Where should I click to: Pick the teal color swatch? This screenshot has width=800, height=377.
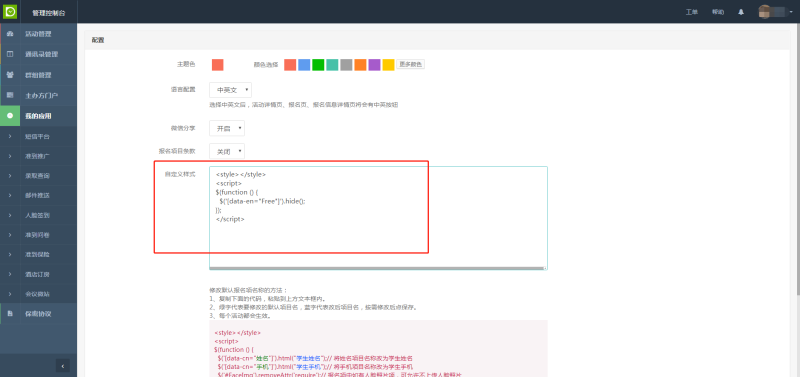pos(332,65)
